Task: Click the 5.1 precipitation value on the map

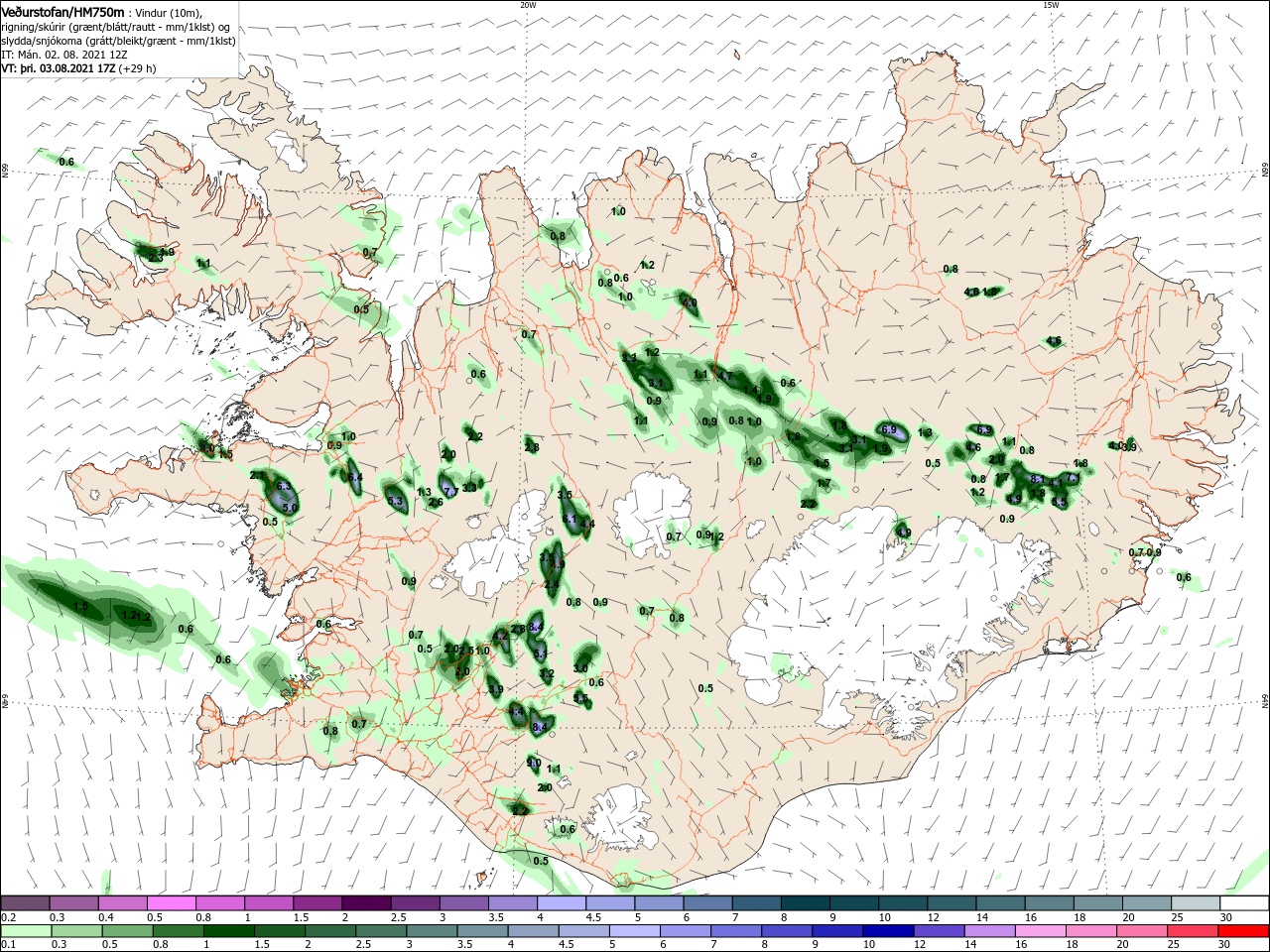Action: click(x=541, y=654)
